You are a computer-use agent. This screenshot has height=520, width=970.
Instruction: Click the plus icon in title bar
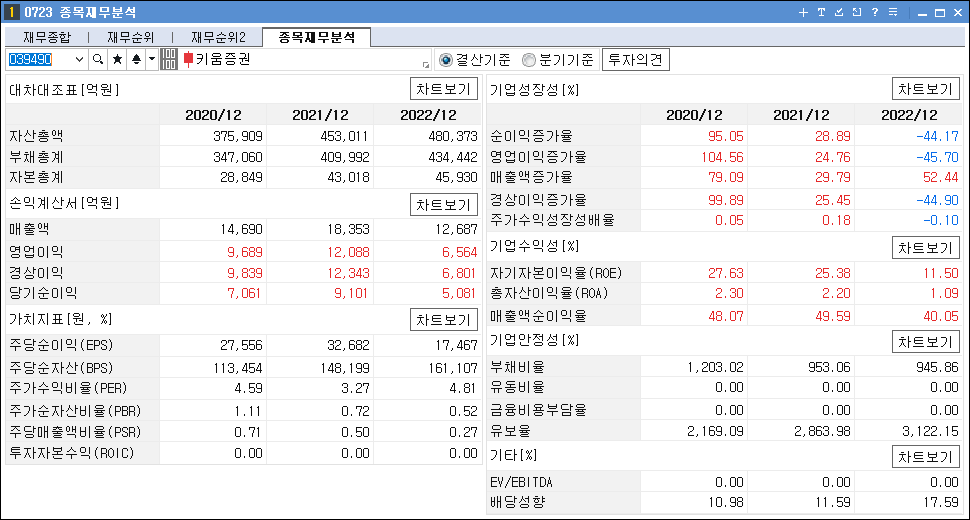803,12
